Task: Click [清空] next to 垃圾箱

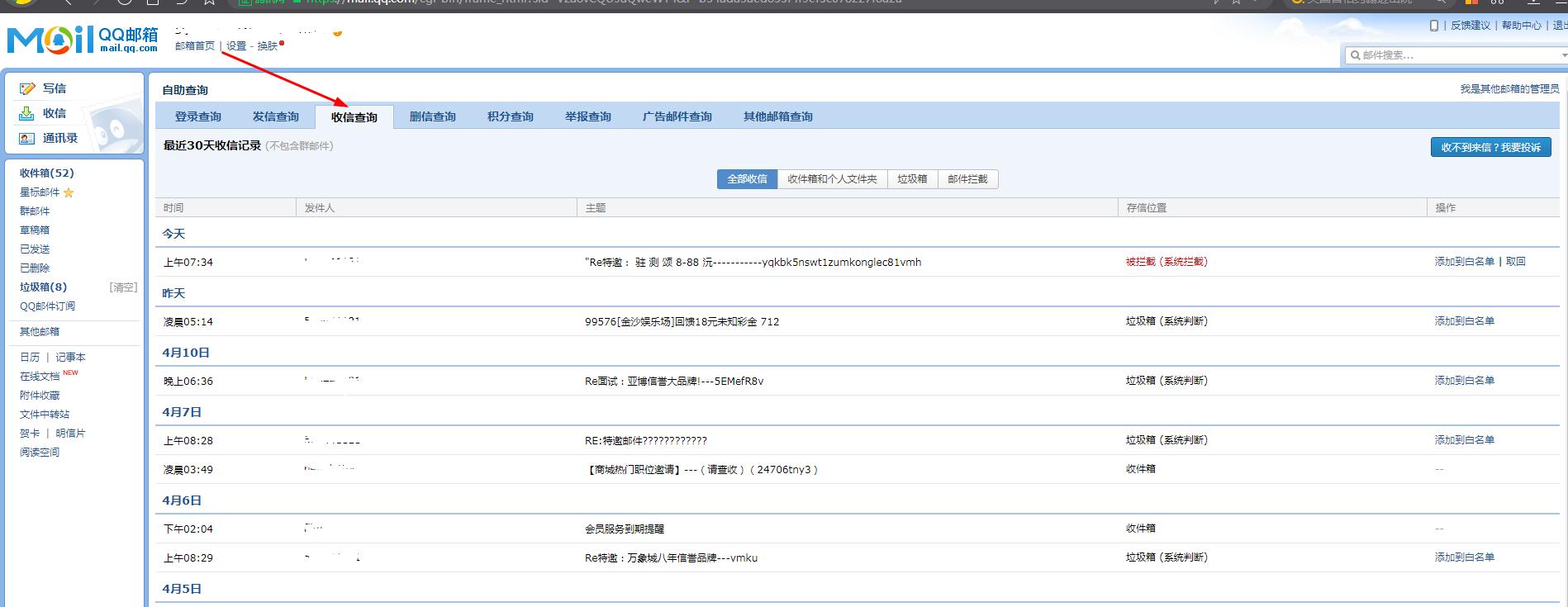Action: click(123, 287)
